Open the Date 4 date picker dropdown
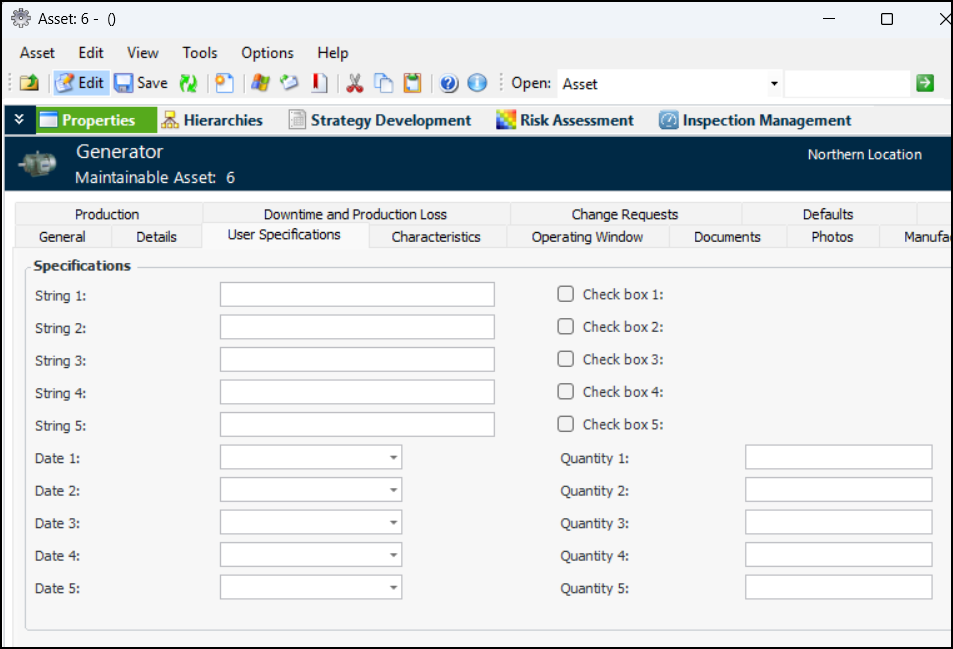The width and height of the screenshot is (953, 649). (394, 556)
